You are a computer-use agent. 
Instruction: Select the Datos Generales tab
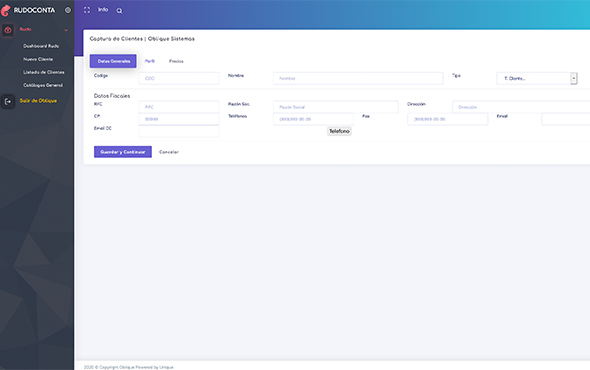(113, 61)
